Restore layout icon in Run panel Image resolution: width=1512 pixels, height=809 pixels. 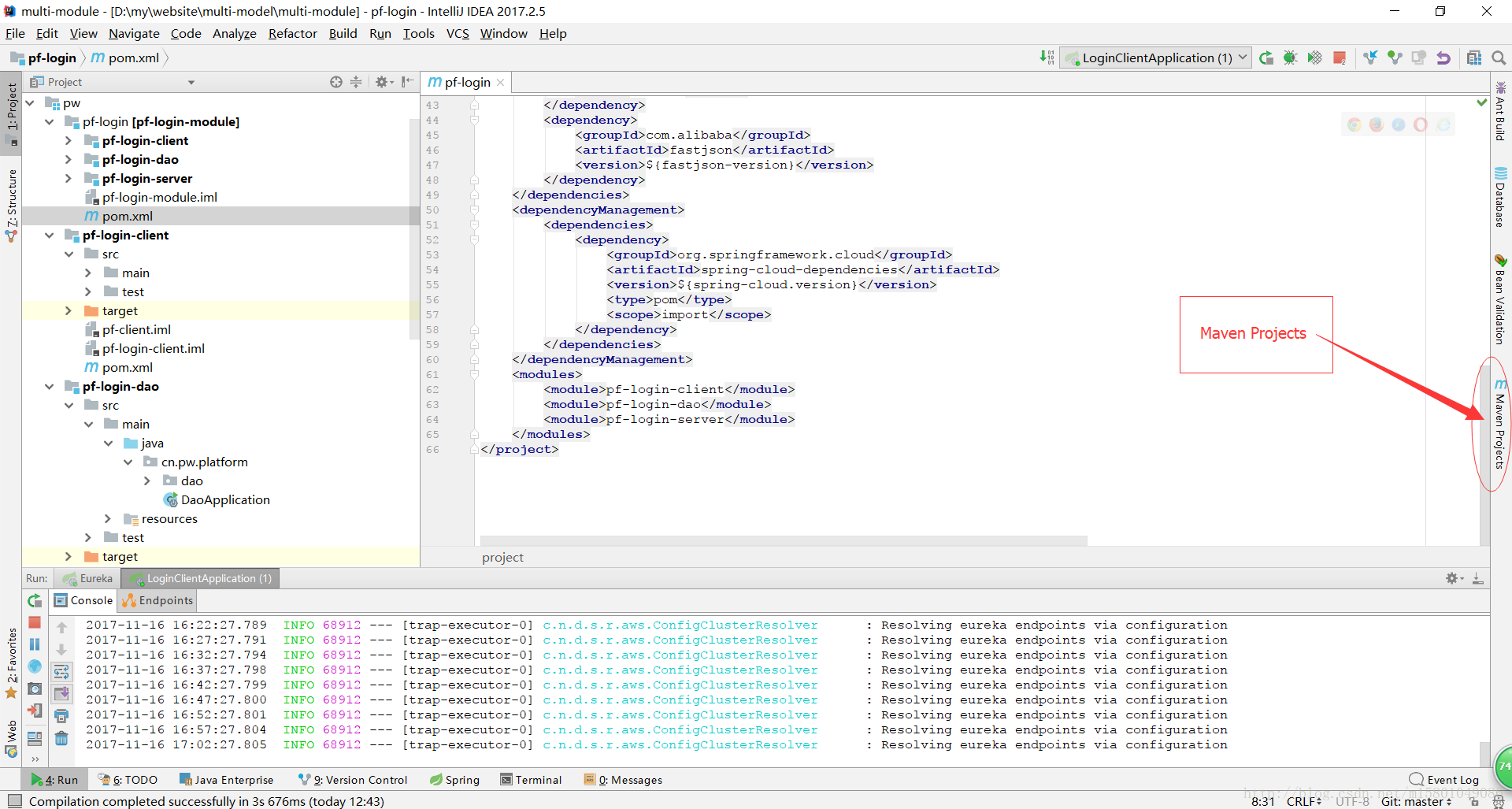click(x=35, y=738)
